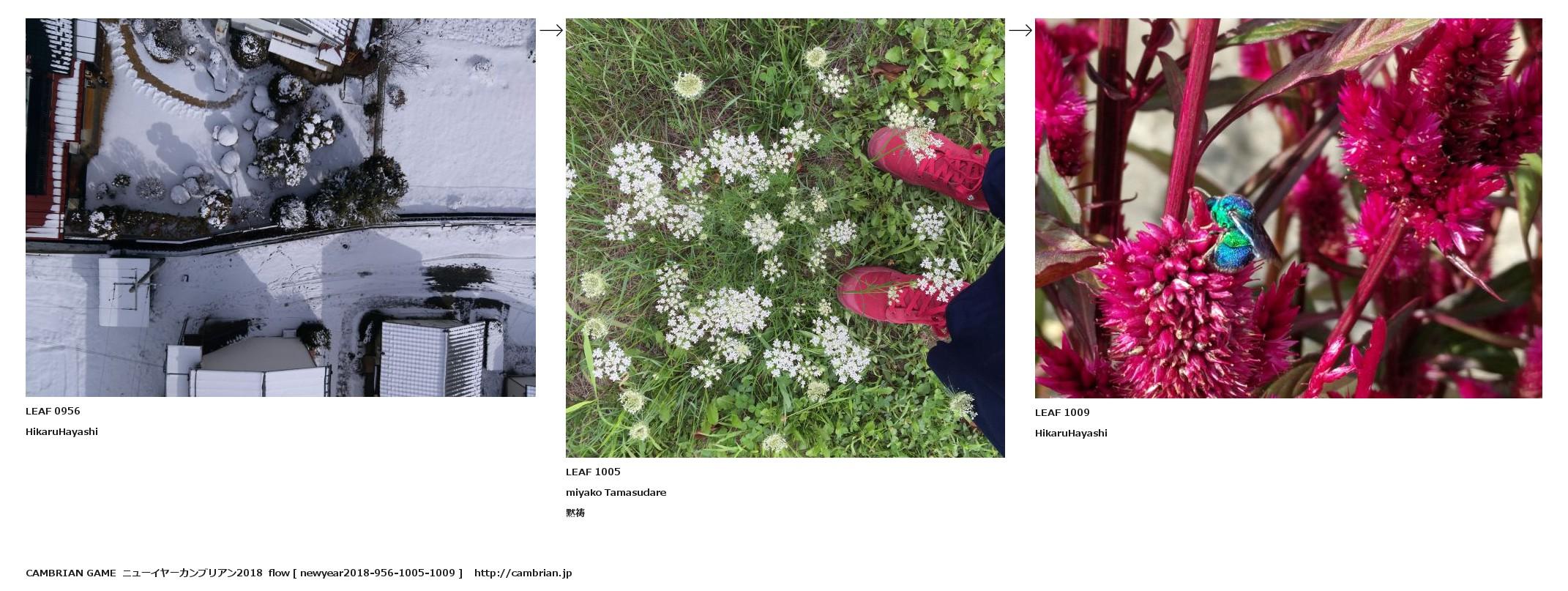Open the snowy aerial rooftop photo
The height and width of the screenshot is (591, 1568).
[x=280, y=207]
